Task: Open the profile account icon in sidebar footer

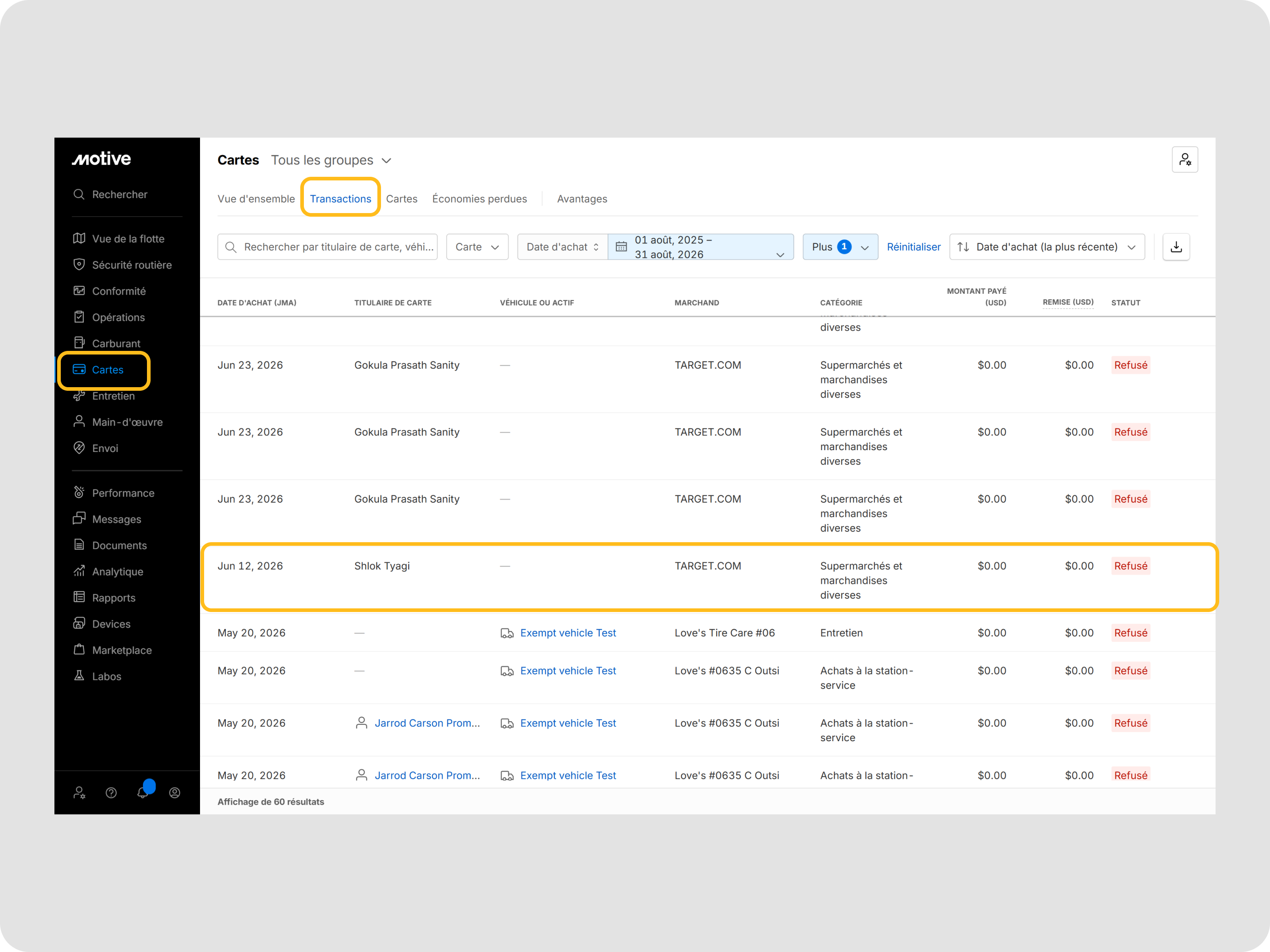Action: (175, 792)
